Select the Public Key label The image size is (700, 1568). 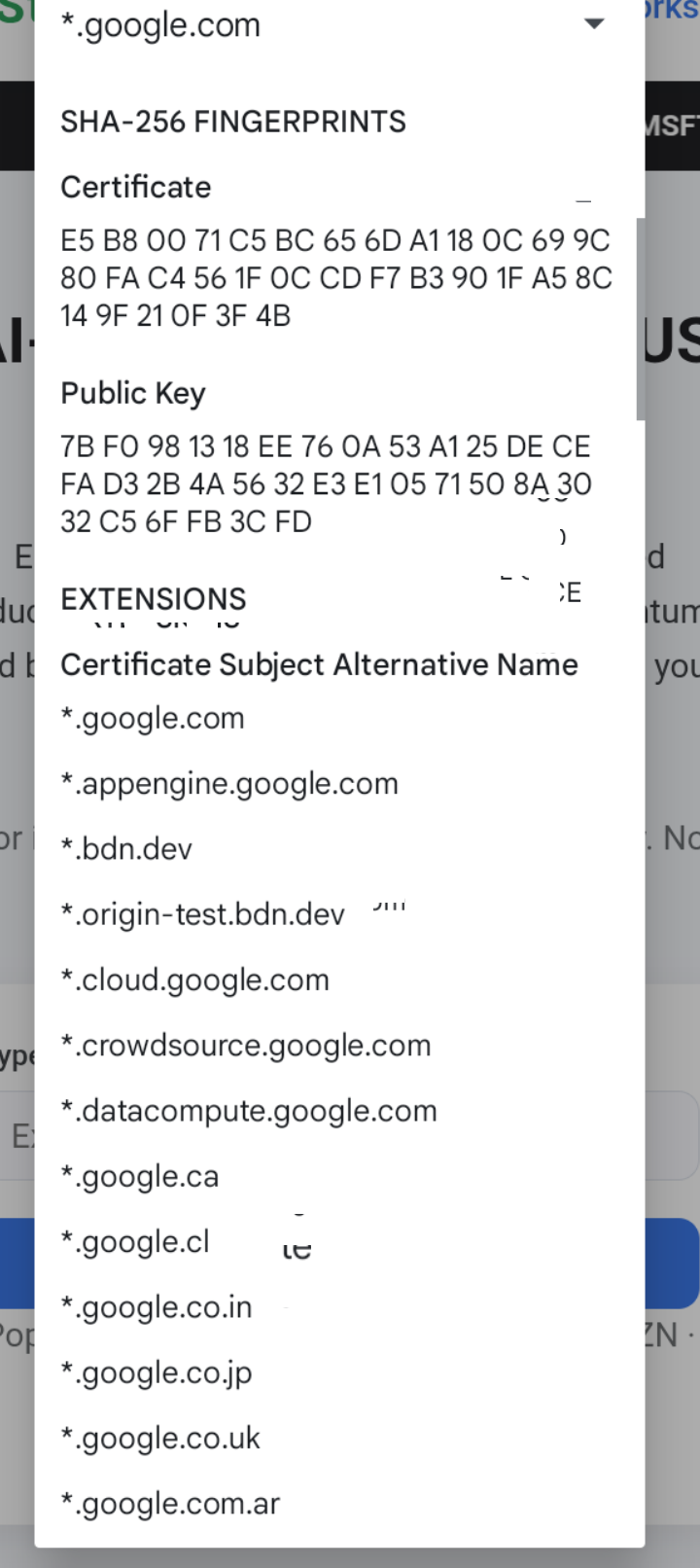coord(133,393)
